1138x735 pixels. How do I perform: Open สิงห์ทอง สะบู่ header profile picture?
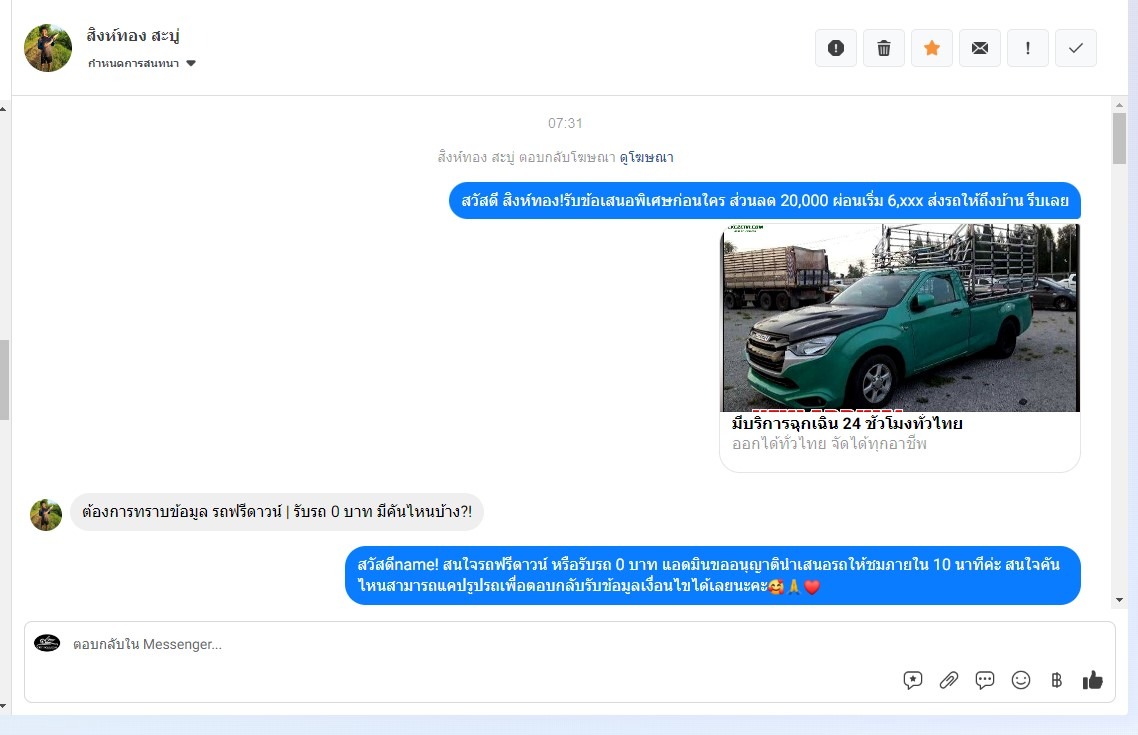pos(48,48)
